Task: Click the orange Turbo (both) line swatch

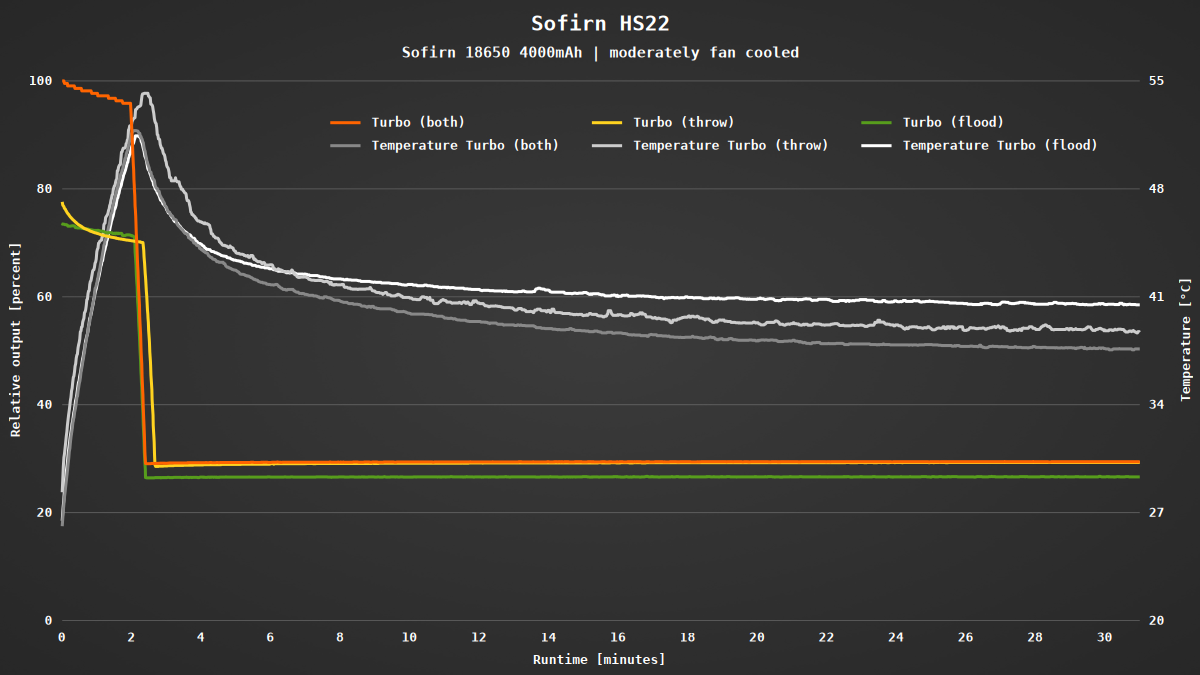Action: [x=346, y=123]
